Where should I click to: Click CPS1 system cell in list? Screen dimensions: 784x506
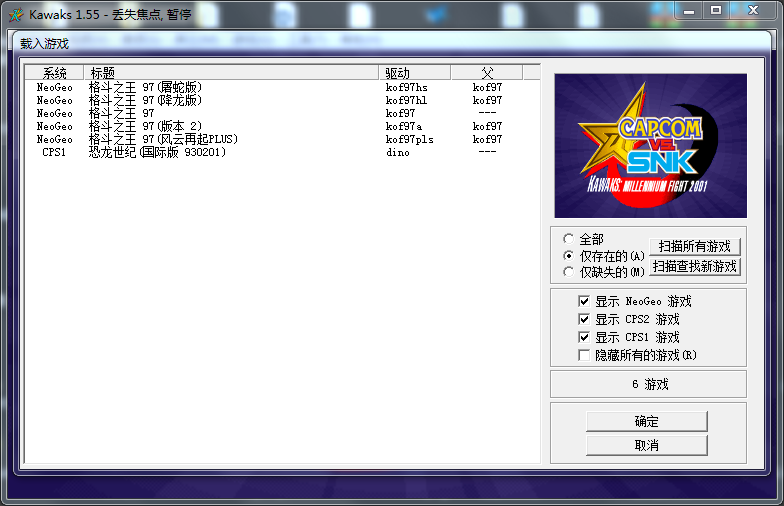(54, 152)
